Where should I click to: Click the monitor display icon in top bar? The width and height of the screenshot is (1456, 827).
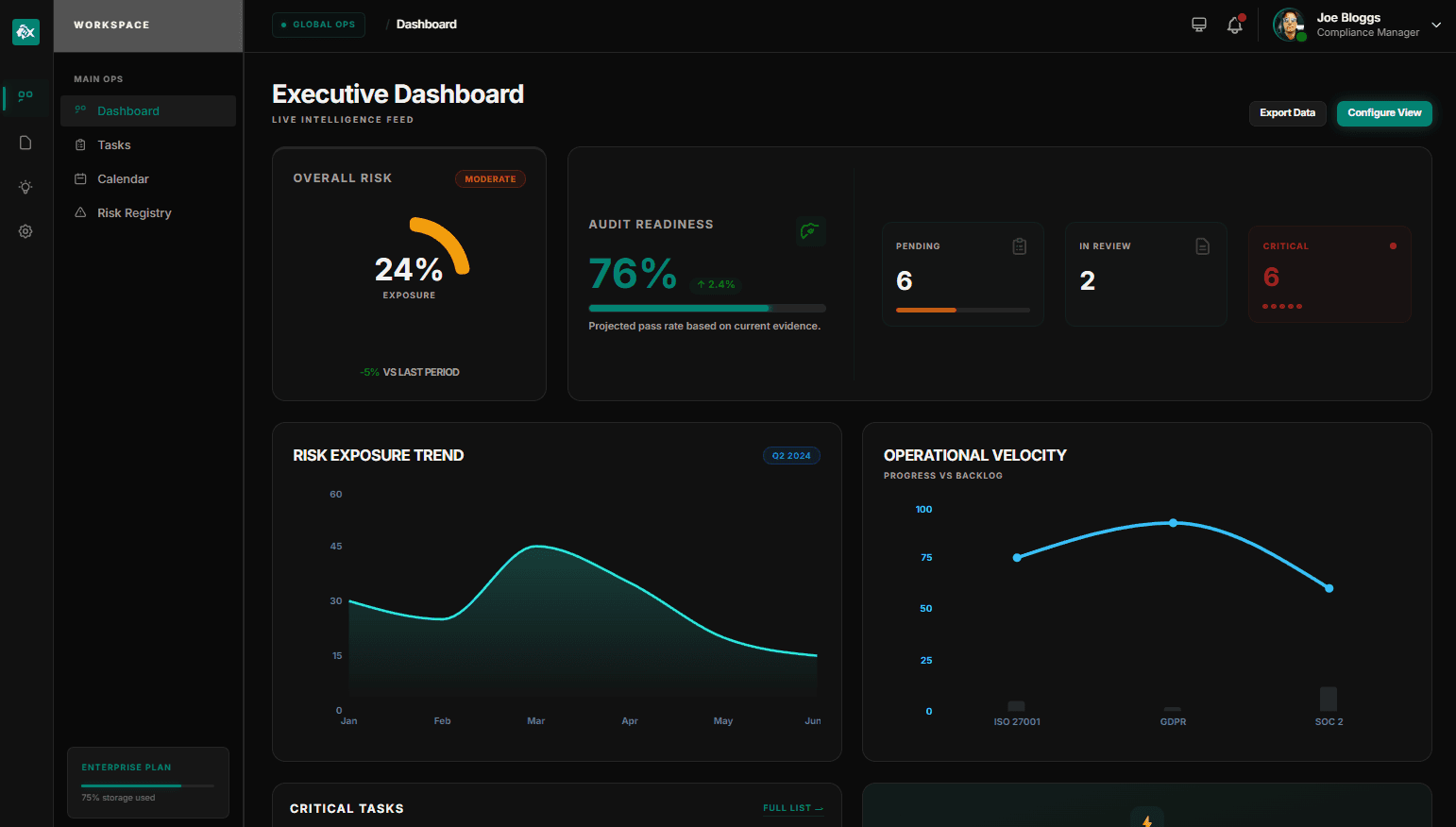pyautogui.click(x=1199, y=25)
